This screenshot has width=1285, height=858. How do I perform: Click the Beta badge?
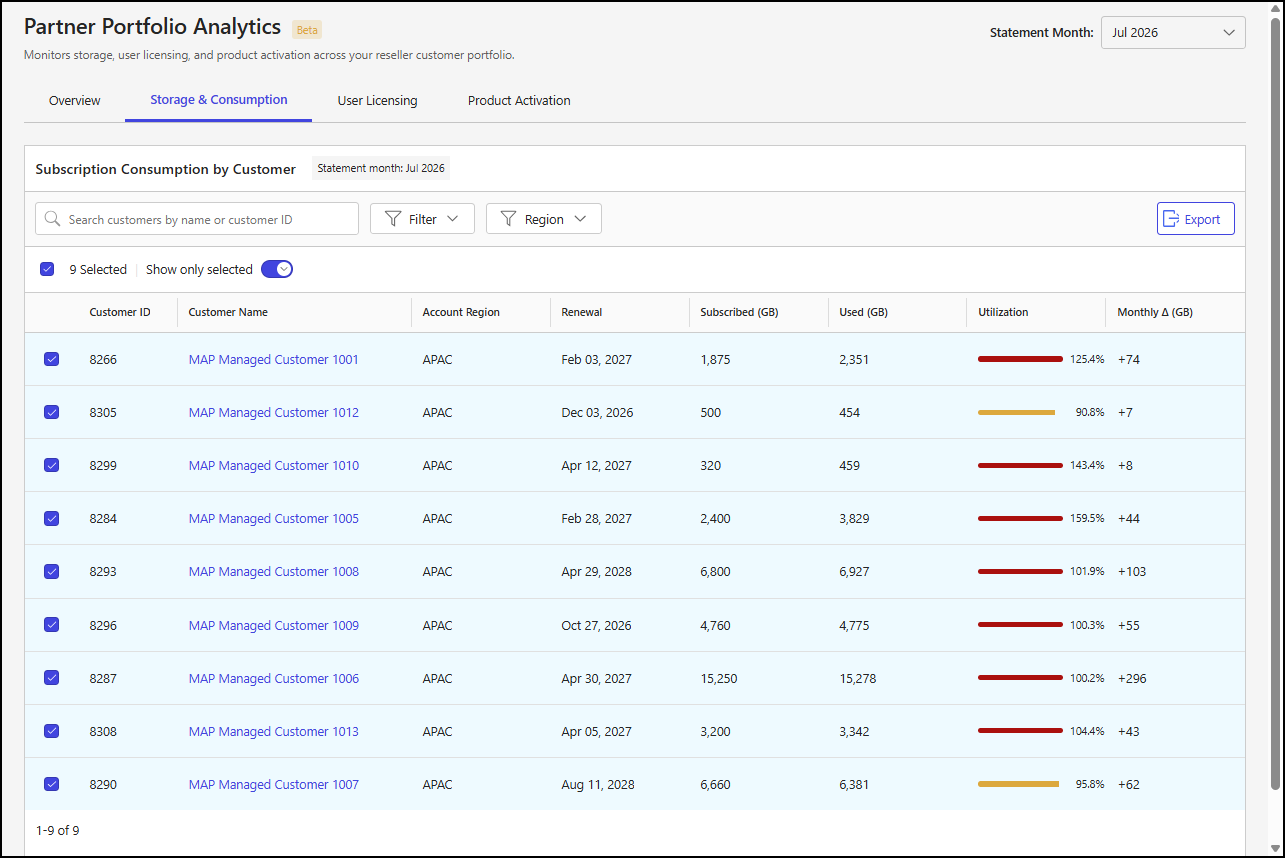coord(307,30)
